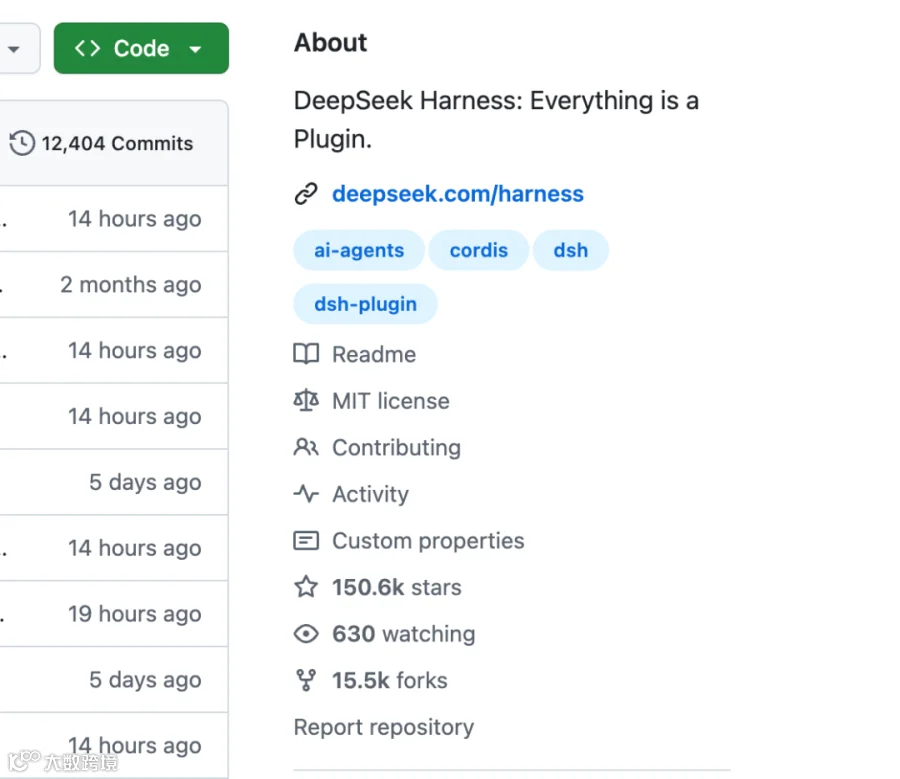
Task: Open the Contributing guidelines link
Action: (x=396, y=448)
